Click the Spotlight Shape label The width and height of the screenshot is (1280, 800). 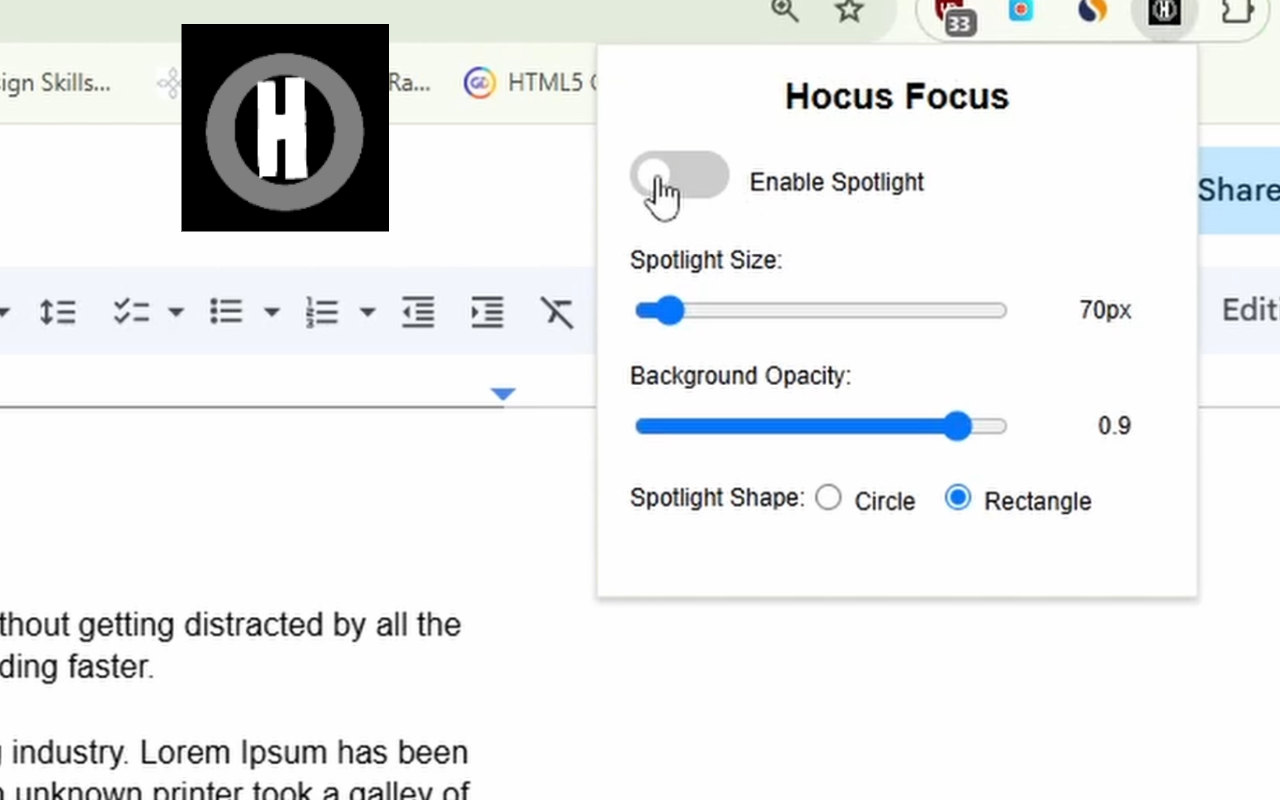pos(717,498)
